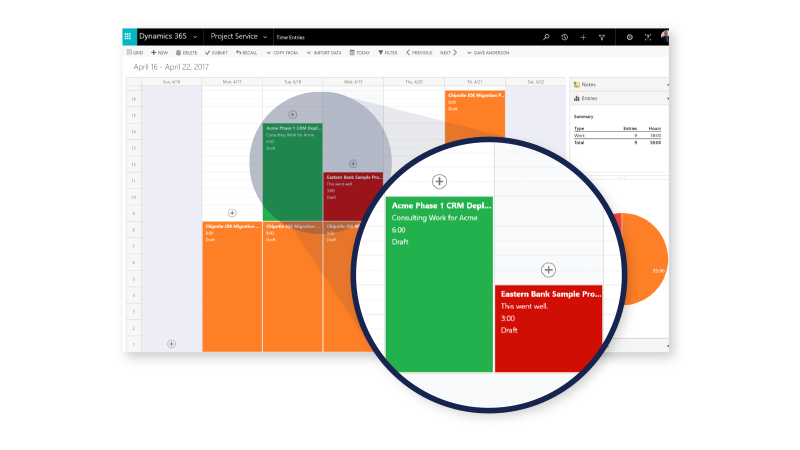Expand the Notes panel header
Viewport: 800px width, 450px height.
[618, 84]
